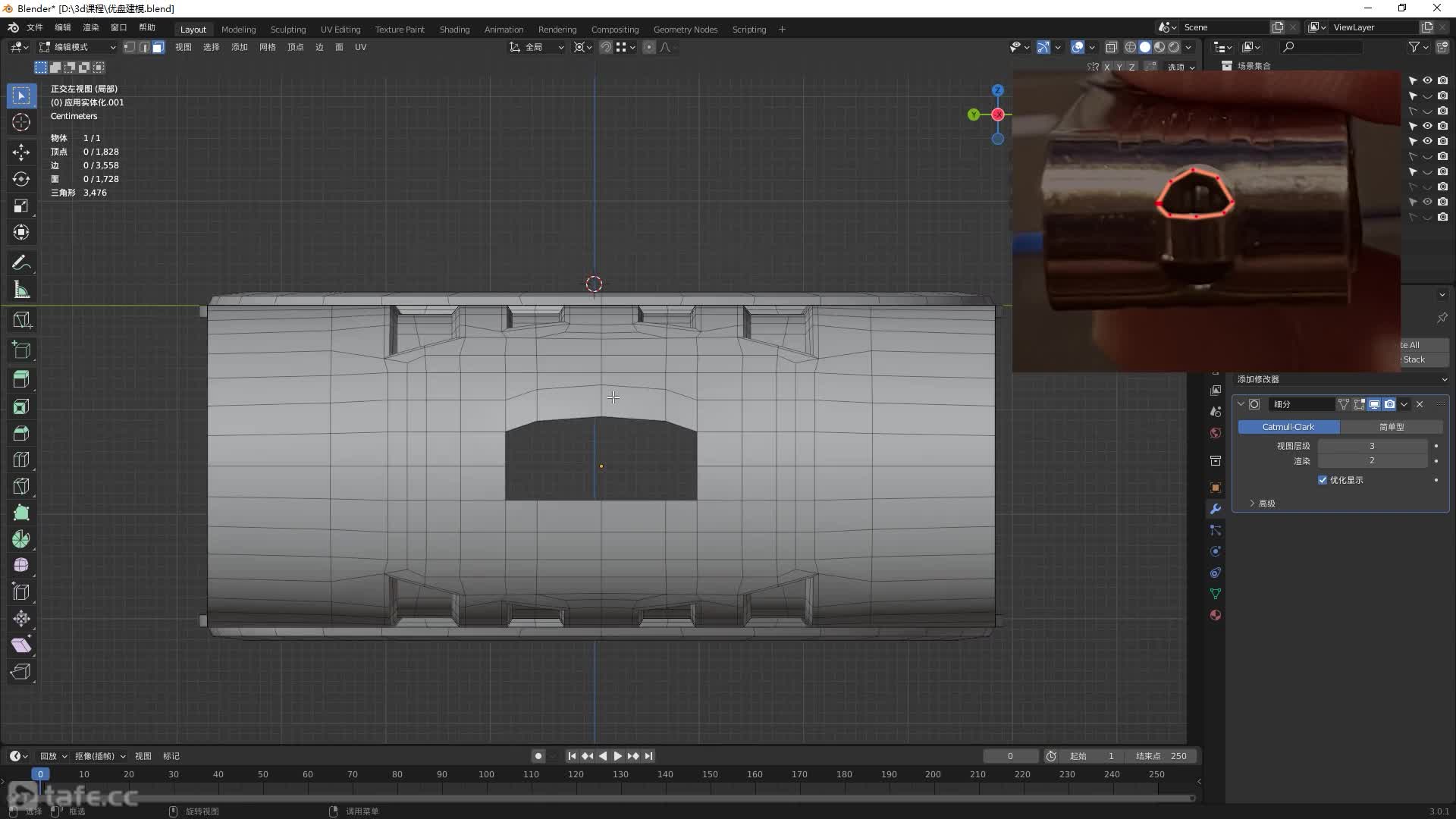Toggle modifier render camera display
1456x819 pixels.
point(1389,404)
